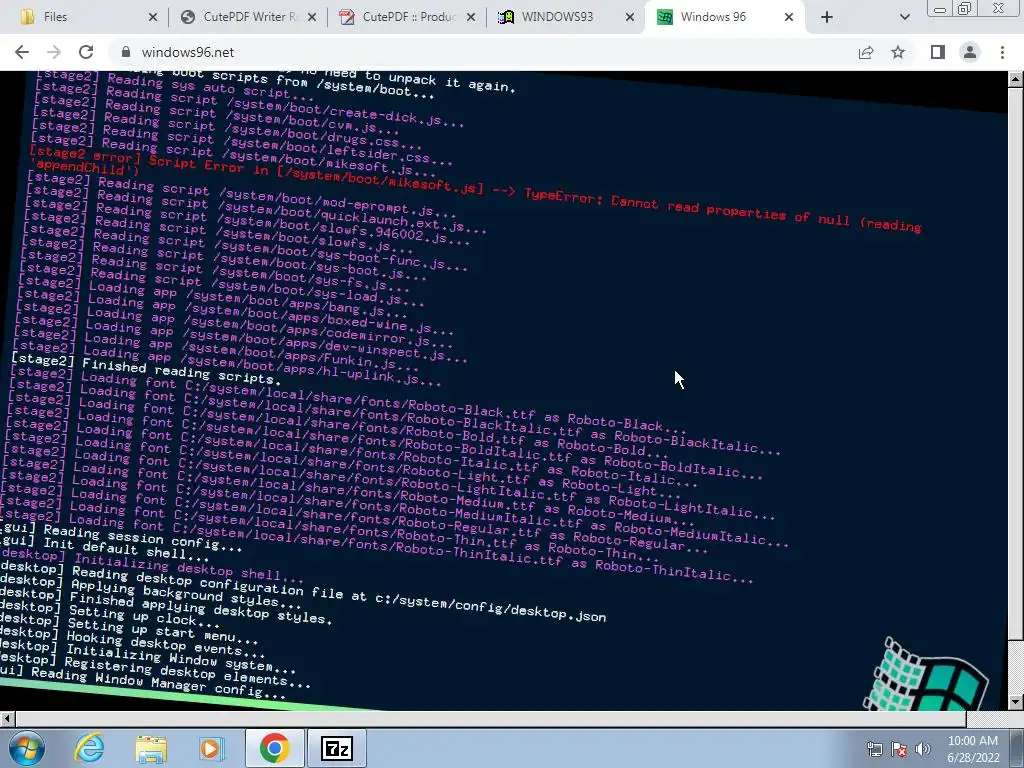This screenshot has height=768, width=1024.
Task: Close the Windows 96 tab
Action: click(789, 17)
